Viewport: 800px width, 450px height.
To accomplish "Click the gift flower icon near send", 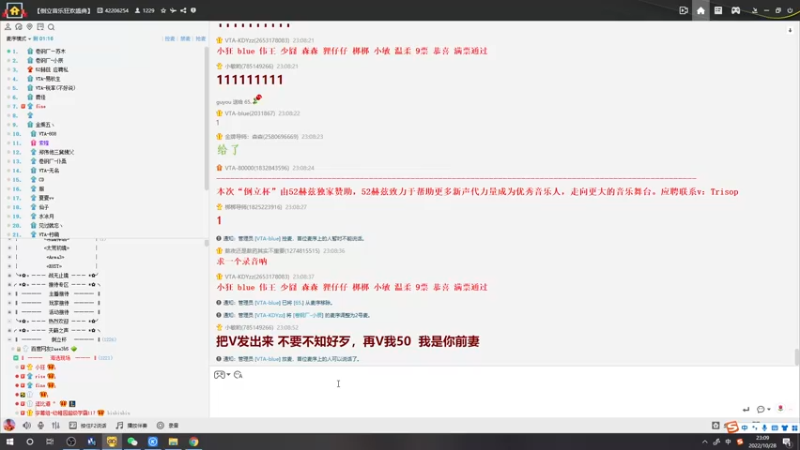I will coord(780,408).
